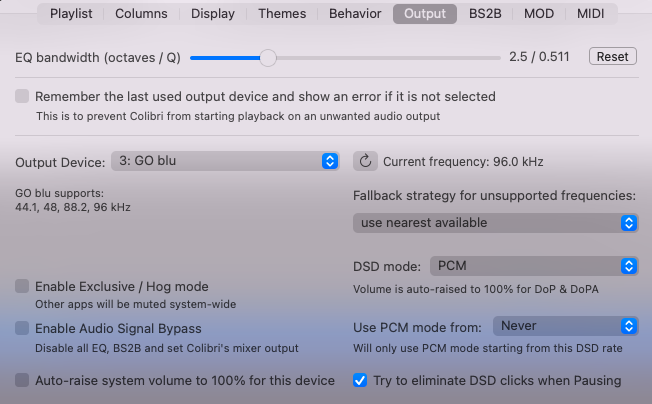Enable Audio Signal Bypass checkbox
Viewport: 652px width, 404px height.
coord(22,328)
